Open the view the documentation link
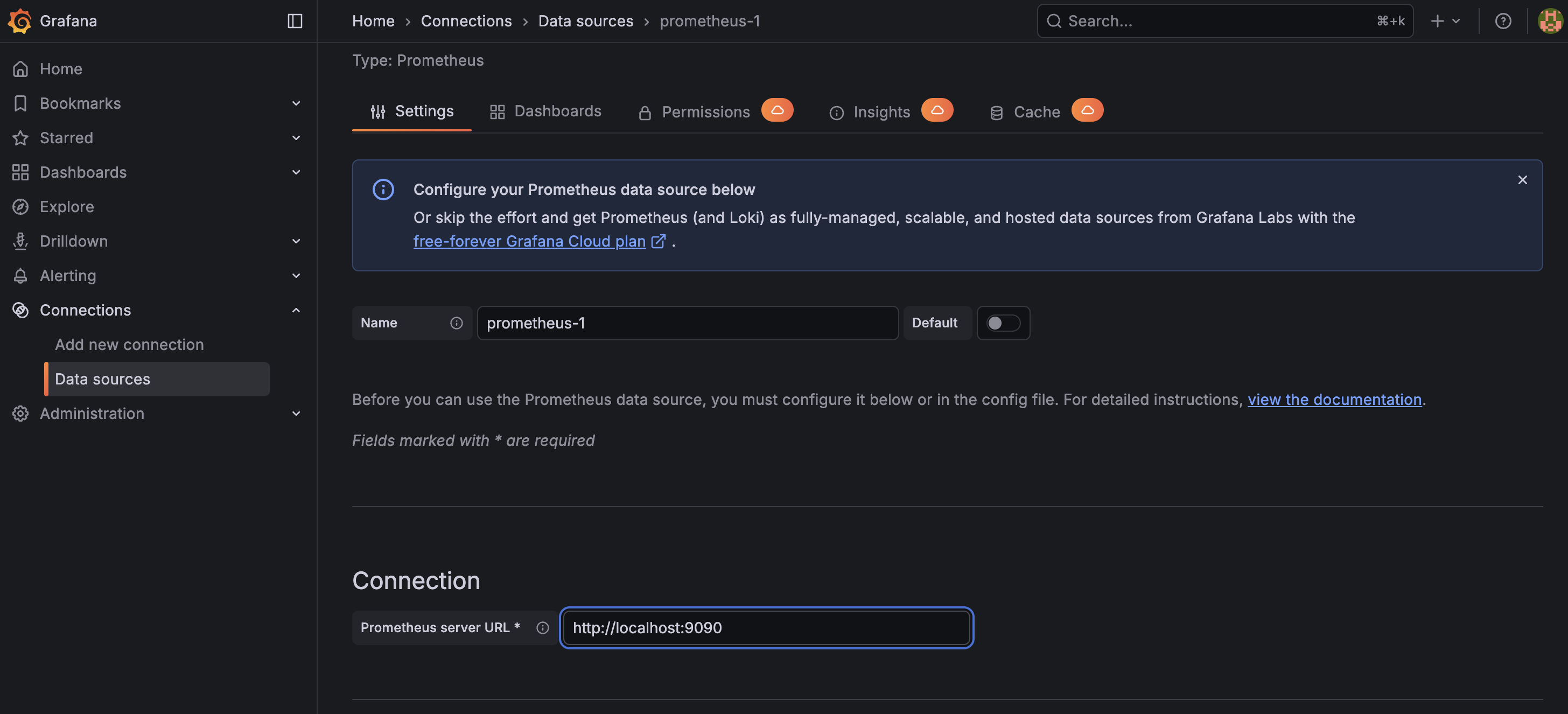Viewport: 1568px width, 714px height. [1334, 400]
